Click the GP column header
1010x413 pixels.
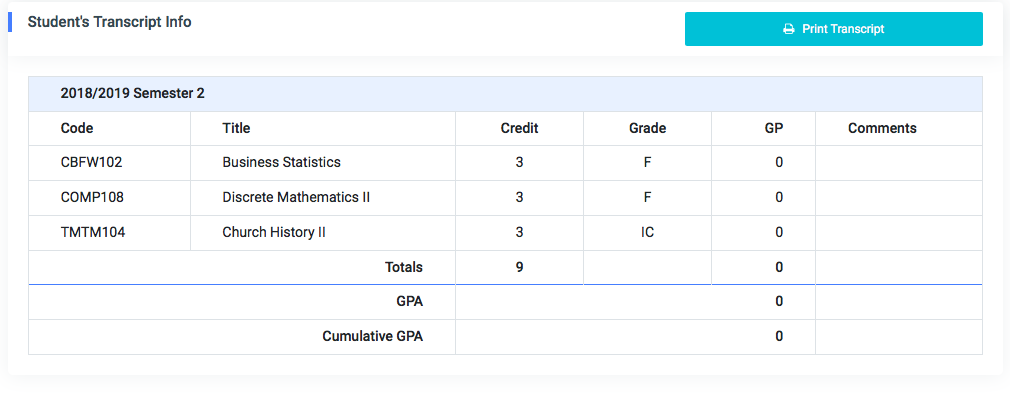(773, 128)
